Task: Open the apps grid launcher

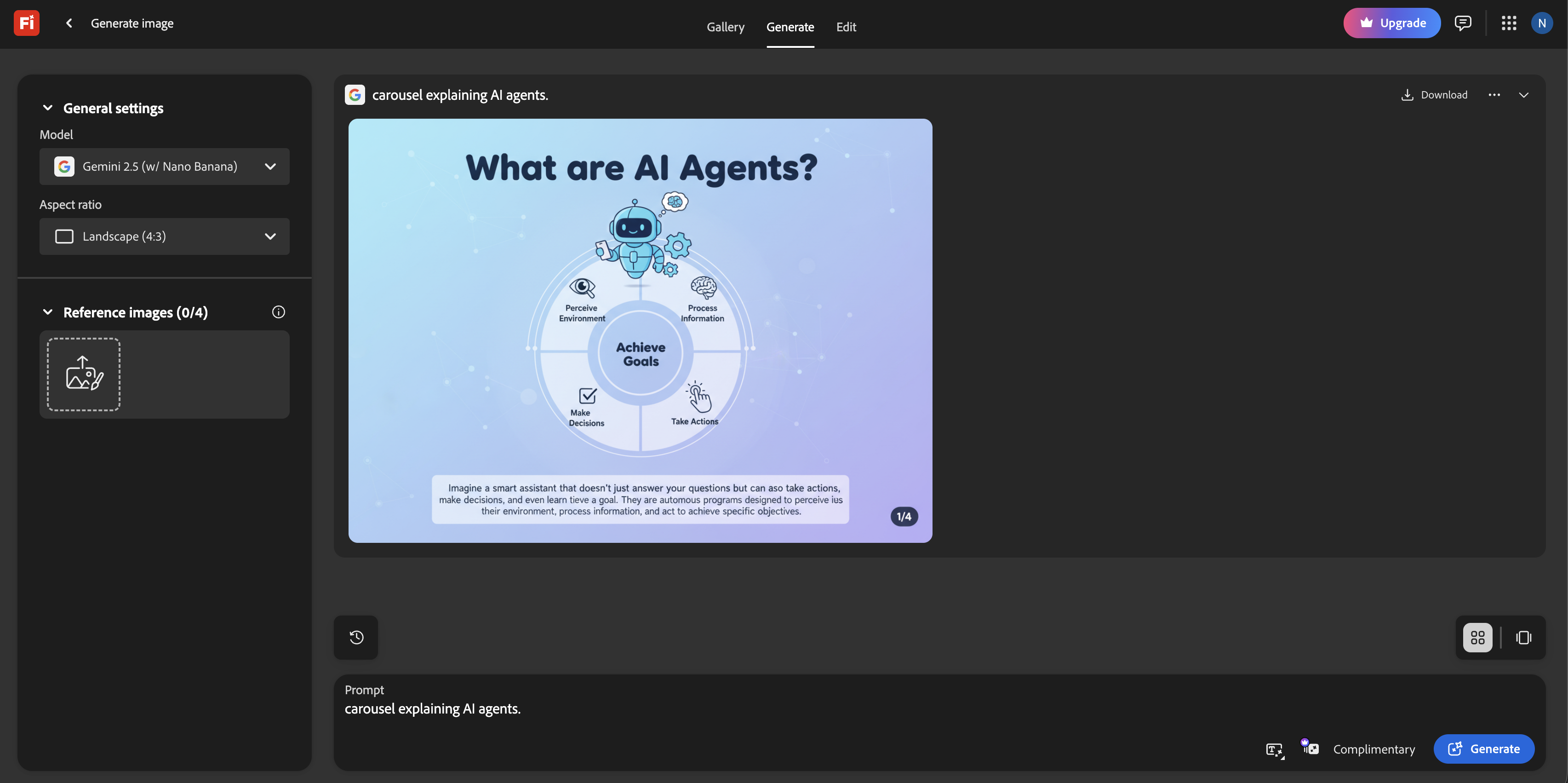Action: pyautogui.click(x=1508, y=23)
